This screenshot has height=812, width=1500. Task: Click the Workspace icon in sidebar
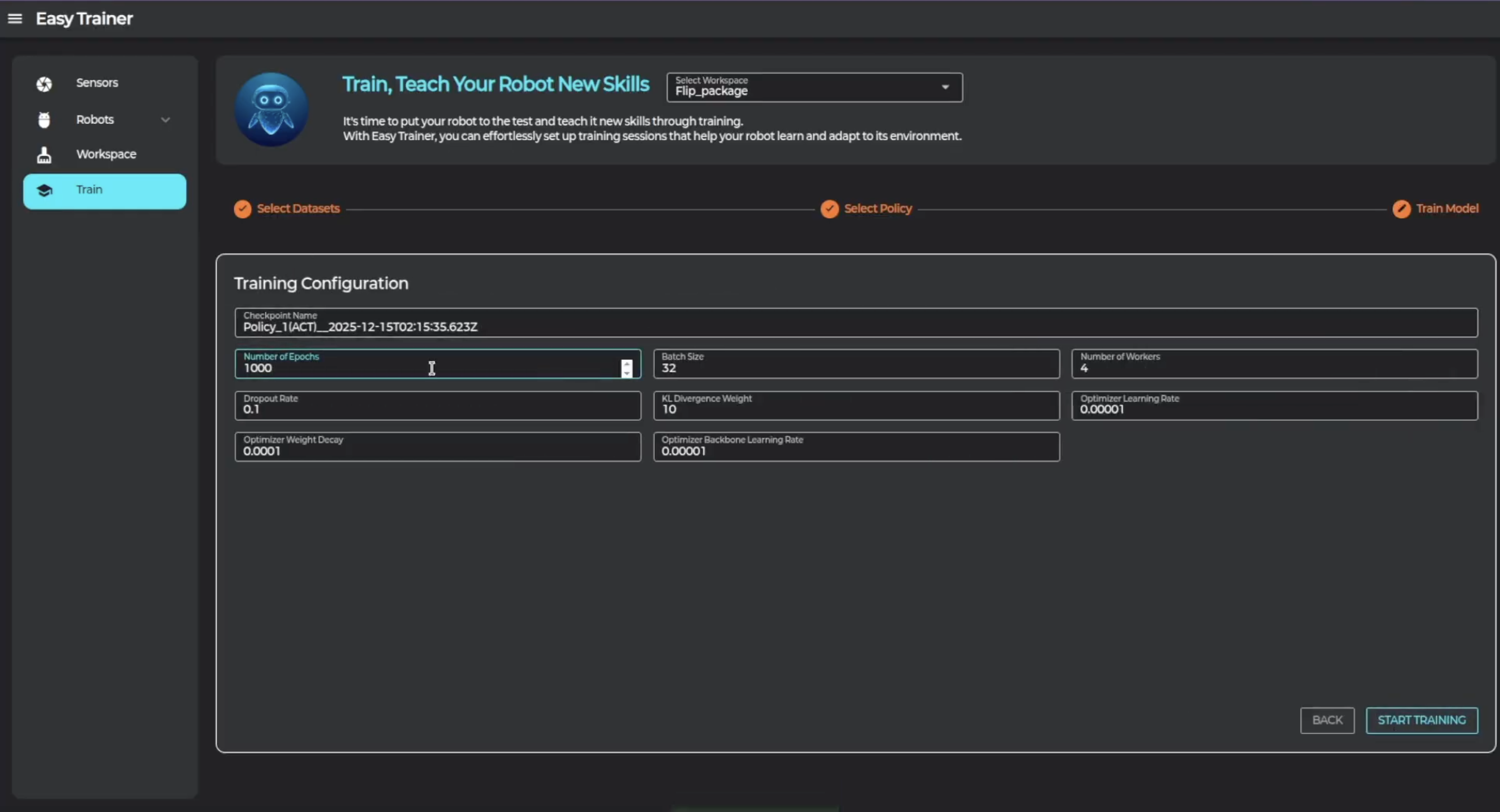pos(44,155)
